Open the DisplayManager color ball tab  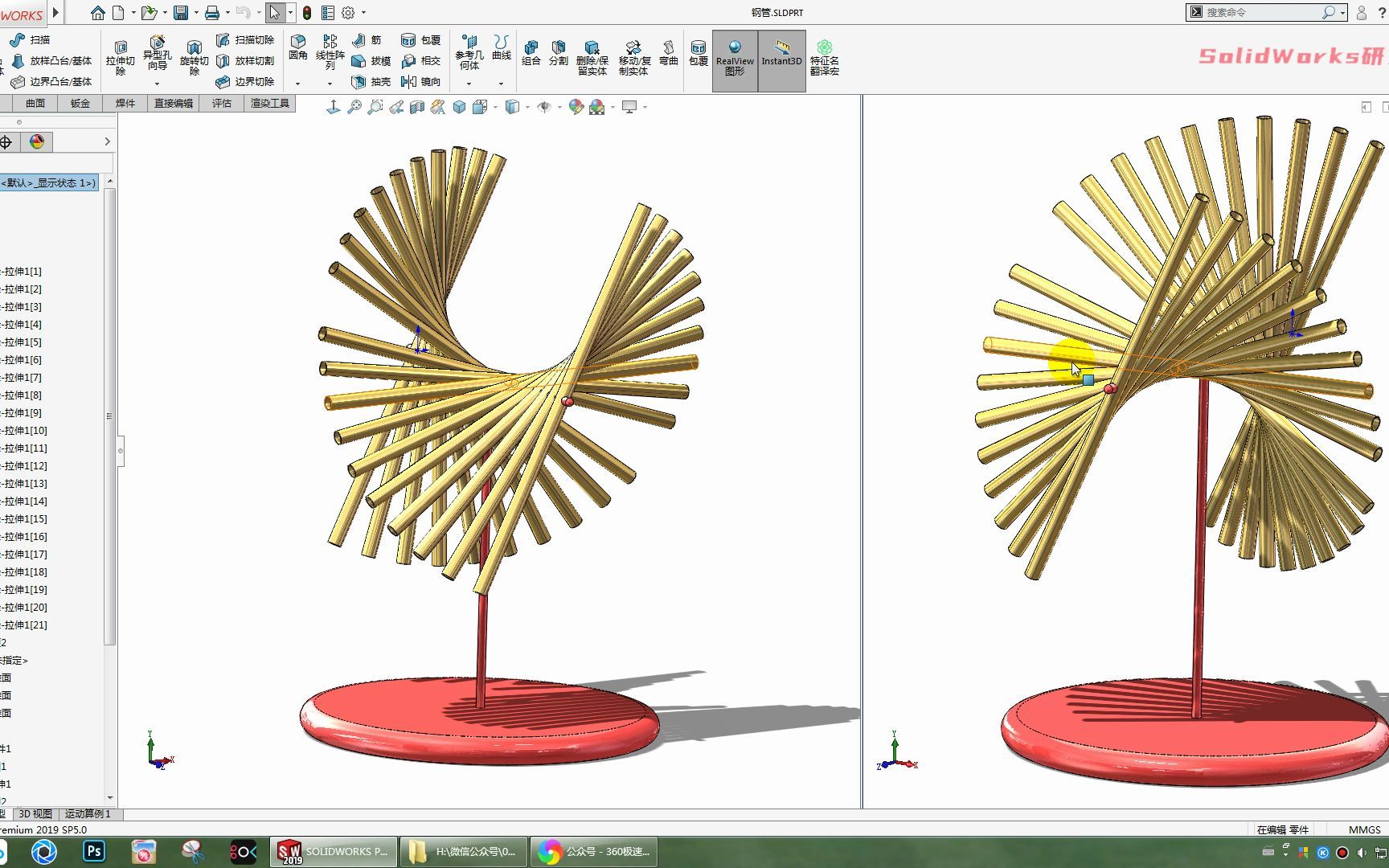(37, 142)
